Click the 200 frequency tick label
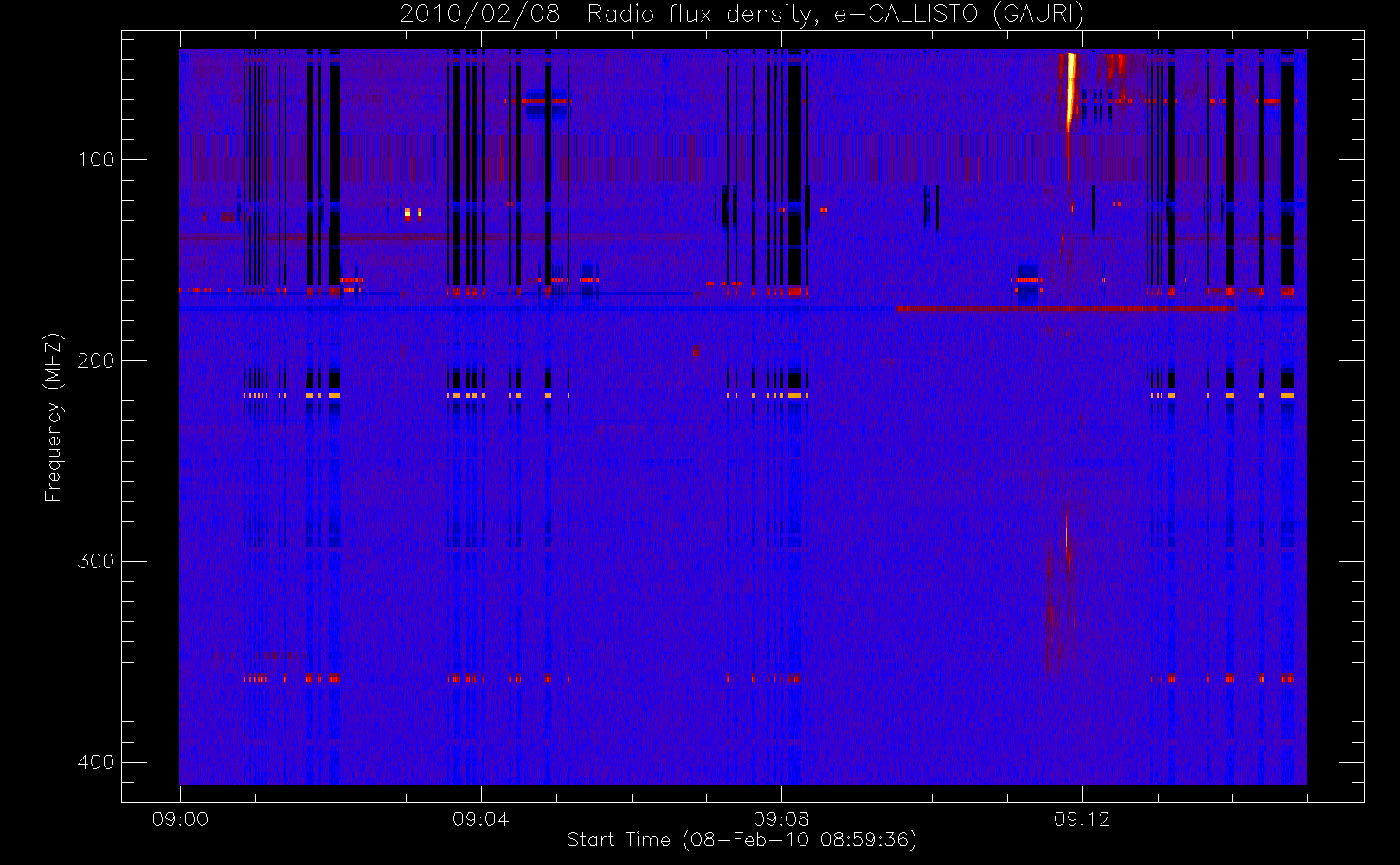Viewport: 1400px width, 865px height. (95, 361)
